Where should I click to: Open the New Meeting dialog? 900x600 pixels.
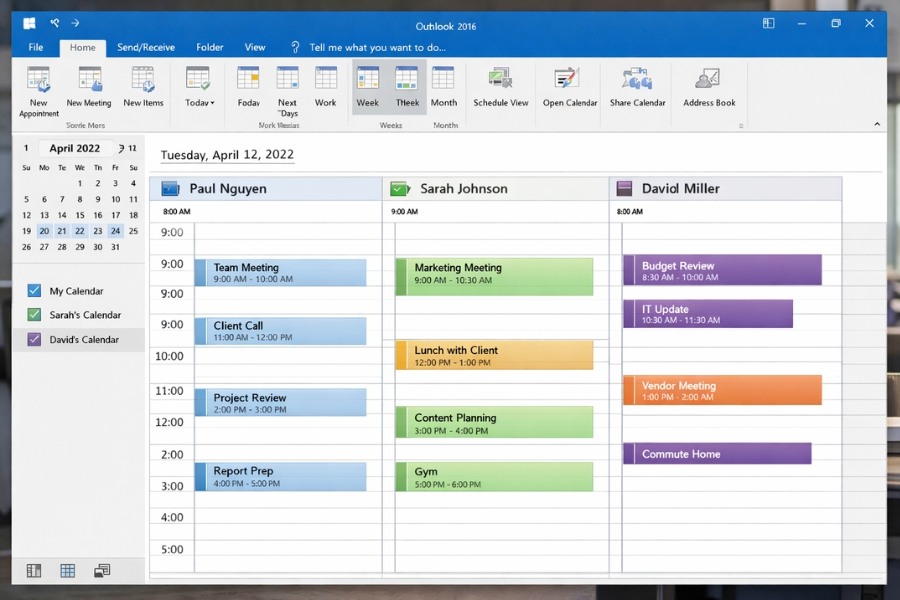tap(88, 88)
